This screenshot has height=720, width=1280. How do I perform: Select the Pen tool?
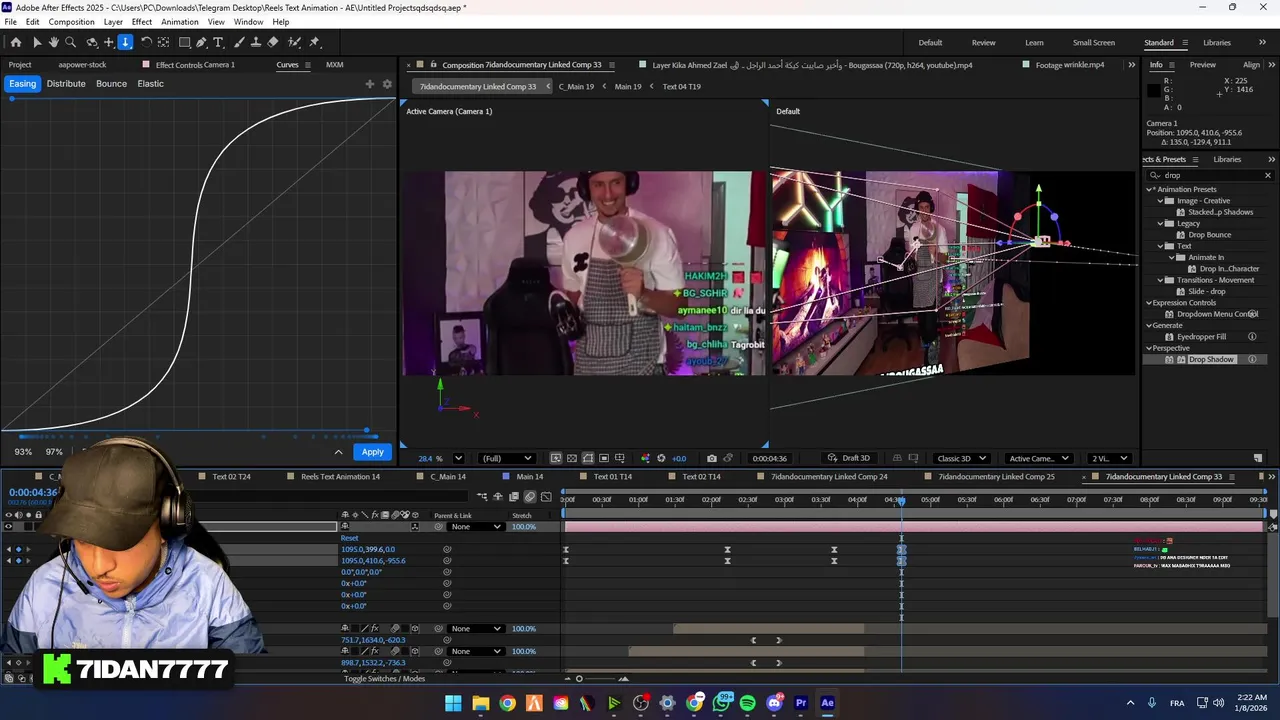(x=201, y=42)
